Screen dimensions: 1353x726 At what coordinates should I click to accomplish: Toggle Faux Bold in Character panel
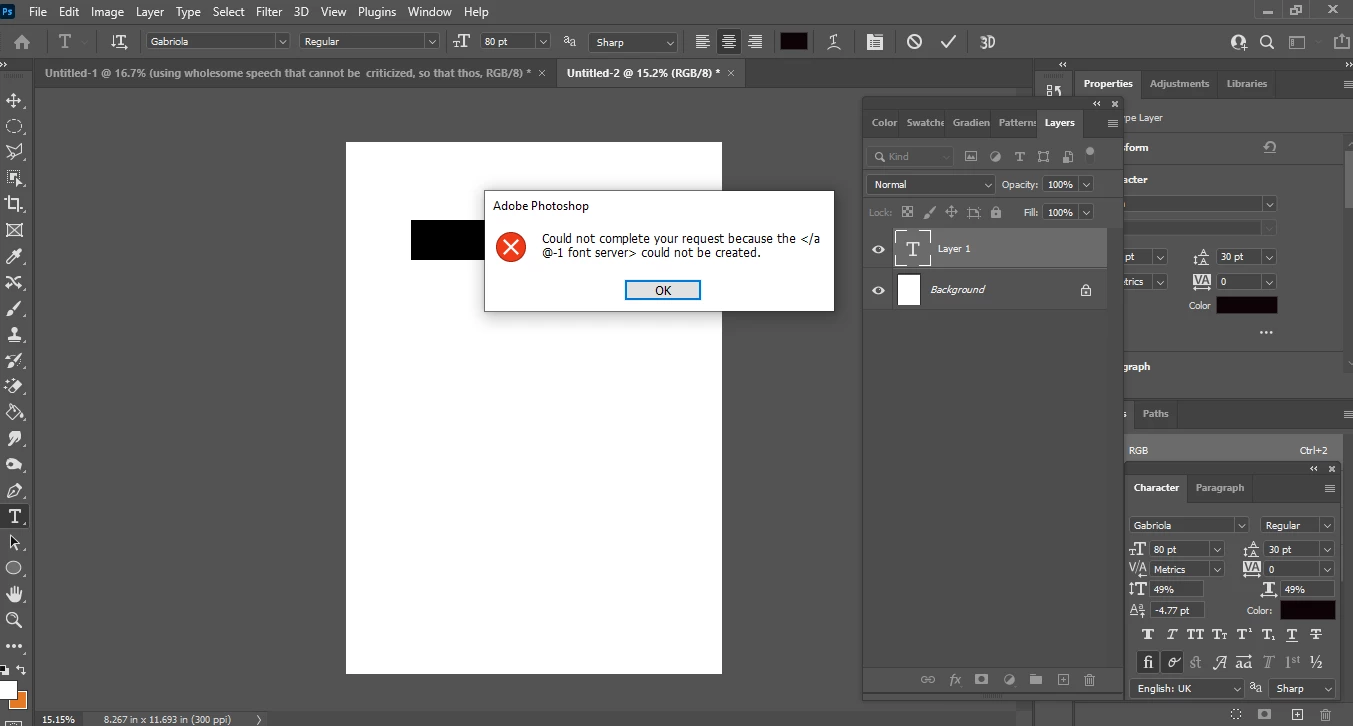coord(1147,635)
